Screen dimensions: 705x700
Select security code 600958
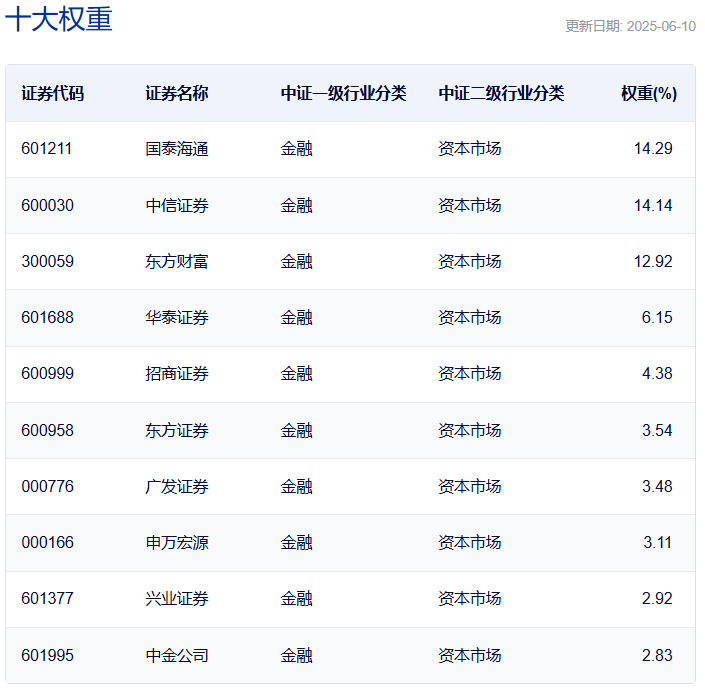coord(47,430)
